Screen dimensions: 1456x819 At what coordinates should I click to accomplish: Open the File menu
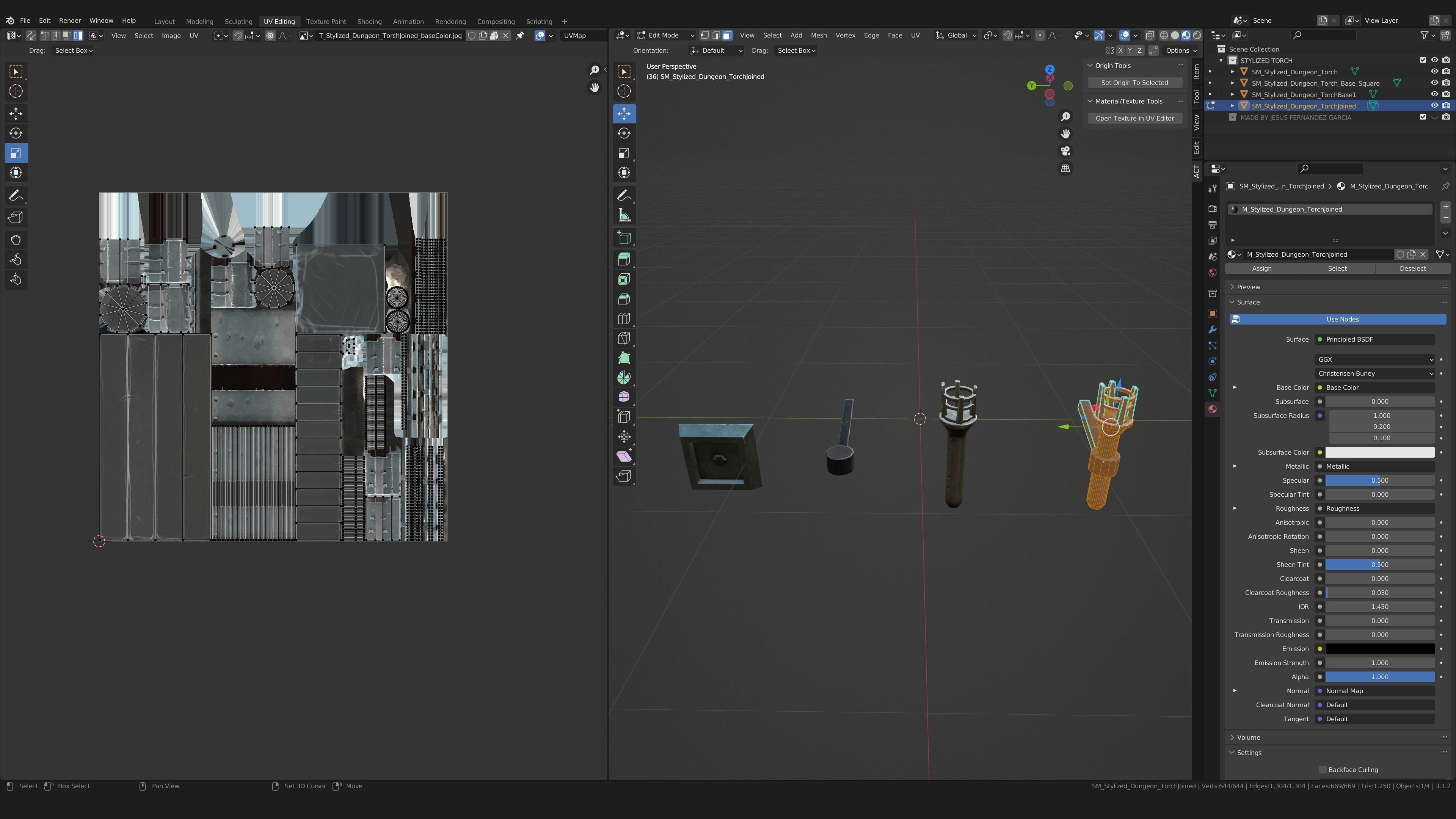(25, 20)
